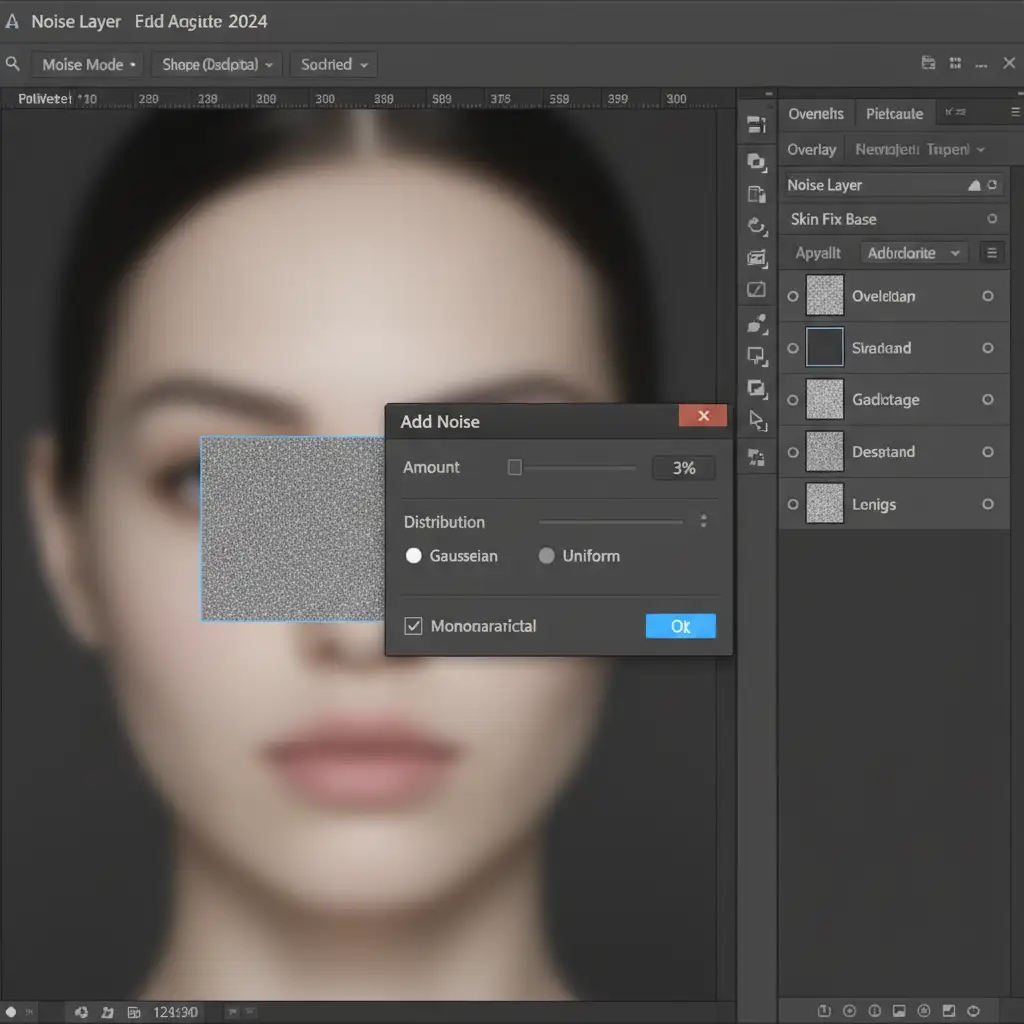
Task: Click OK in the Add Noise dialog
Action: pyautogui.click(x=680, y=626)
